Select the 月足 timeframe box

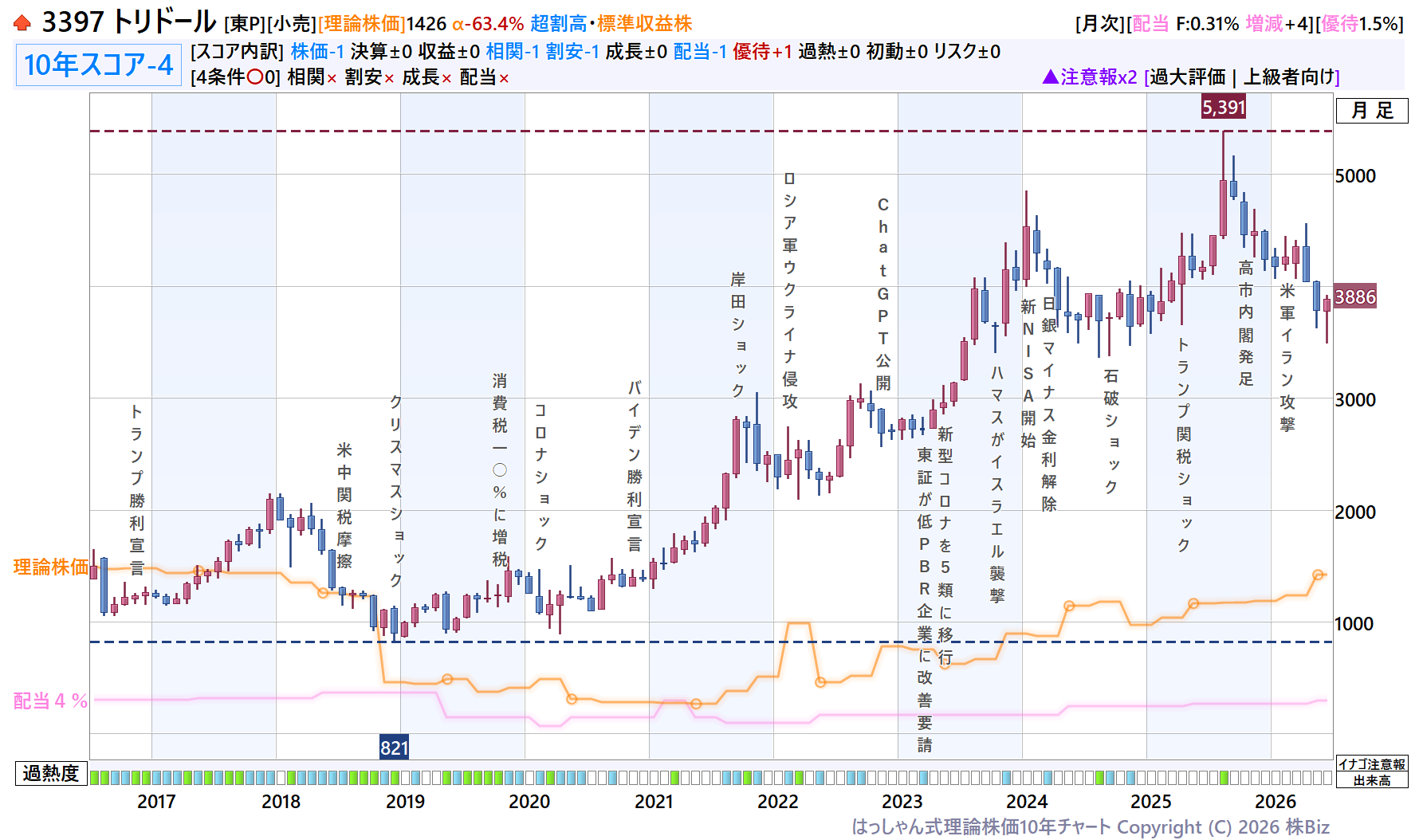pos(1372,110)
